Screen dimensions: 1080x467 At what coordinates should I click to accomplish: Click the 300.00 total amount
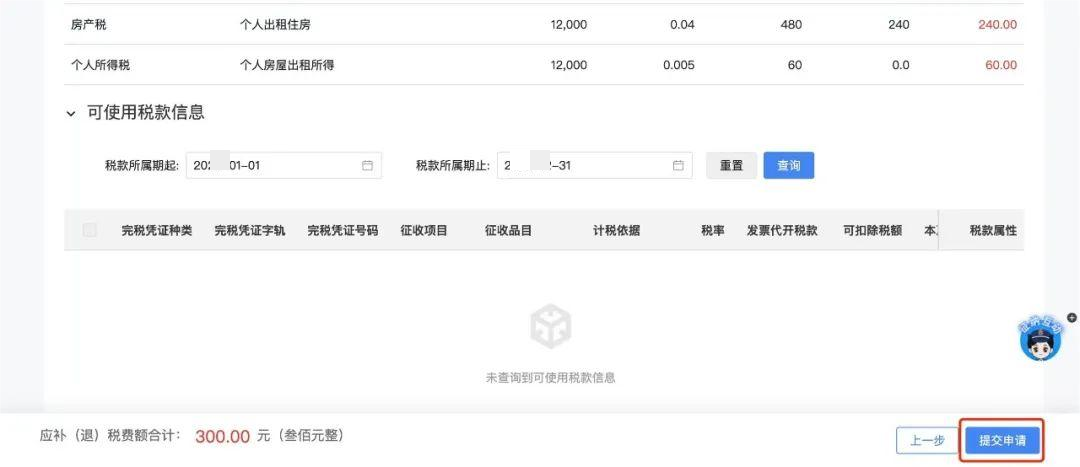click(222, 437)
